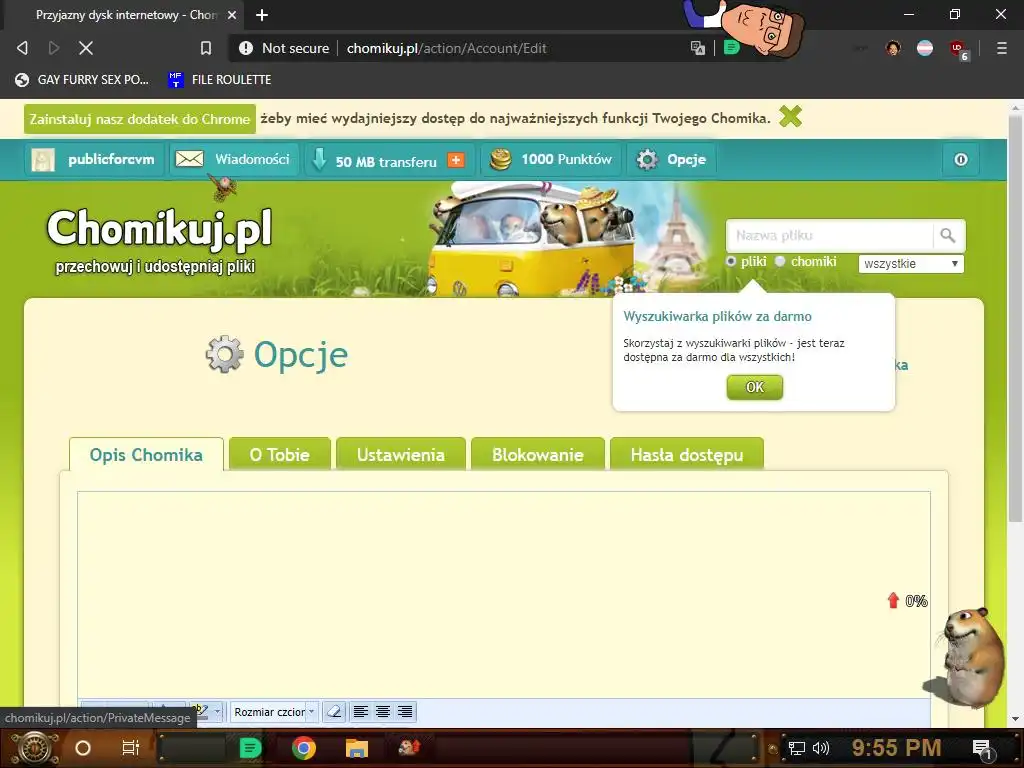The image size is (1024, 768).
Task: Go back with the browser back arrow
Action: point(22,48)
